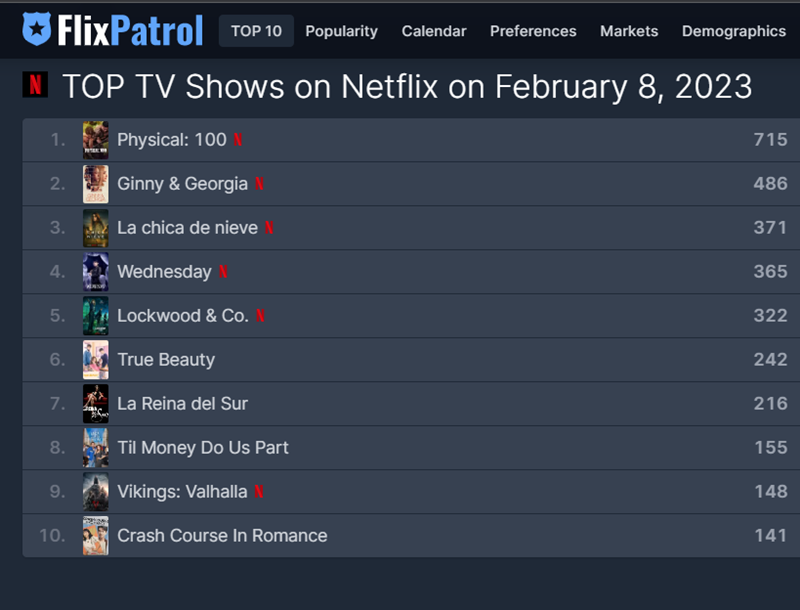Open the Preferences menu
Viewport: 800px width, 610px height.
[x=533, y=31]
